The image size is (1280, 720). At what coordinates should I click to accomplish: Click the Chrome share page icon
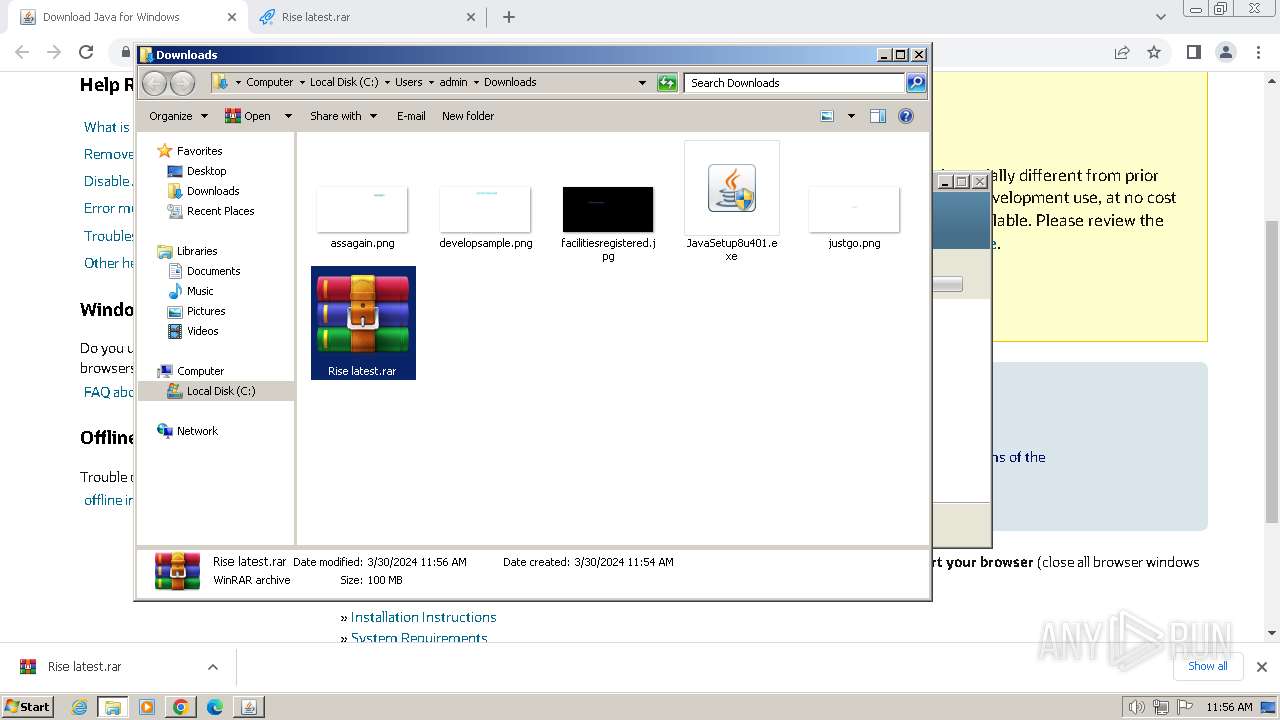click(1122, 52)
